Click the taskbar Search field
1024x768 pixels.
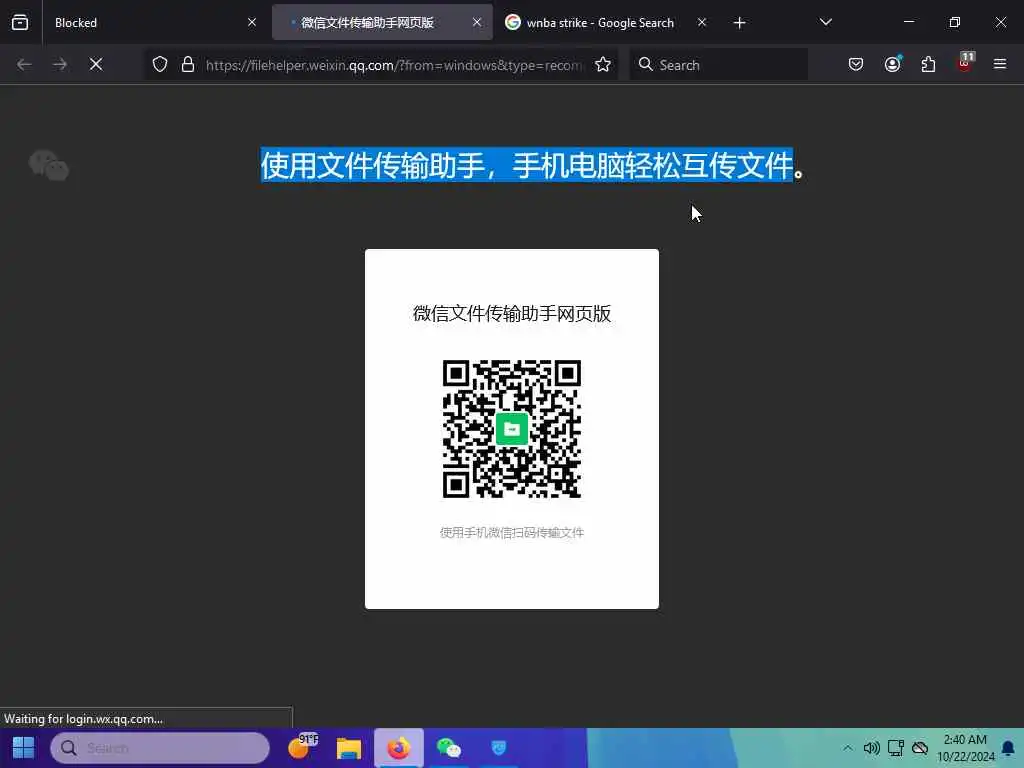click(160, 748)
